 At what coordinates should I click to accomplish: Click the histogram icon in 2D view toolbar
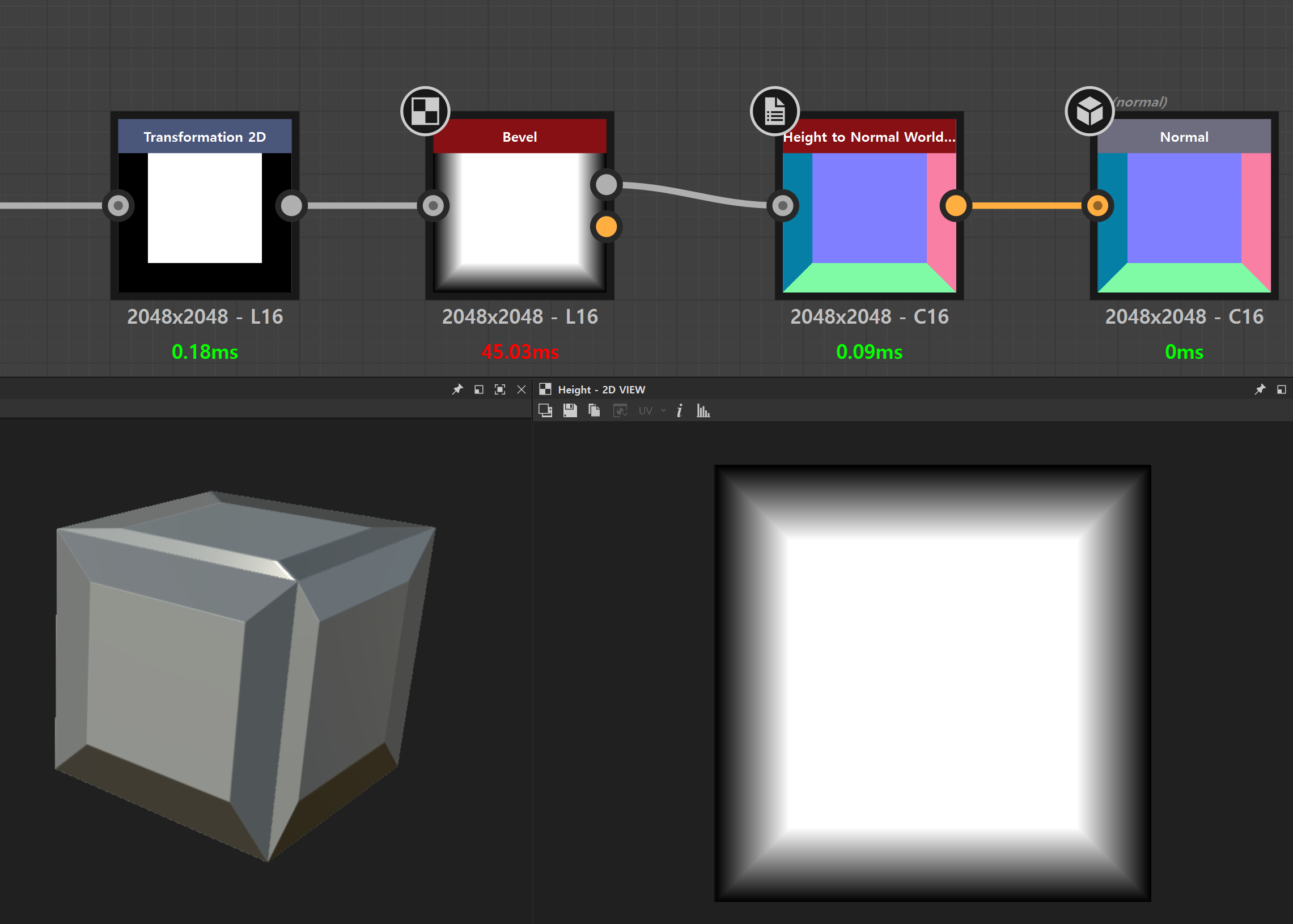[x=703, y=411]
